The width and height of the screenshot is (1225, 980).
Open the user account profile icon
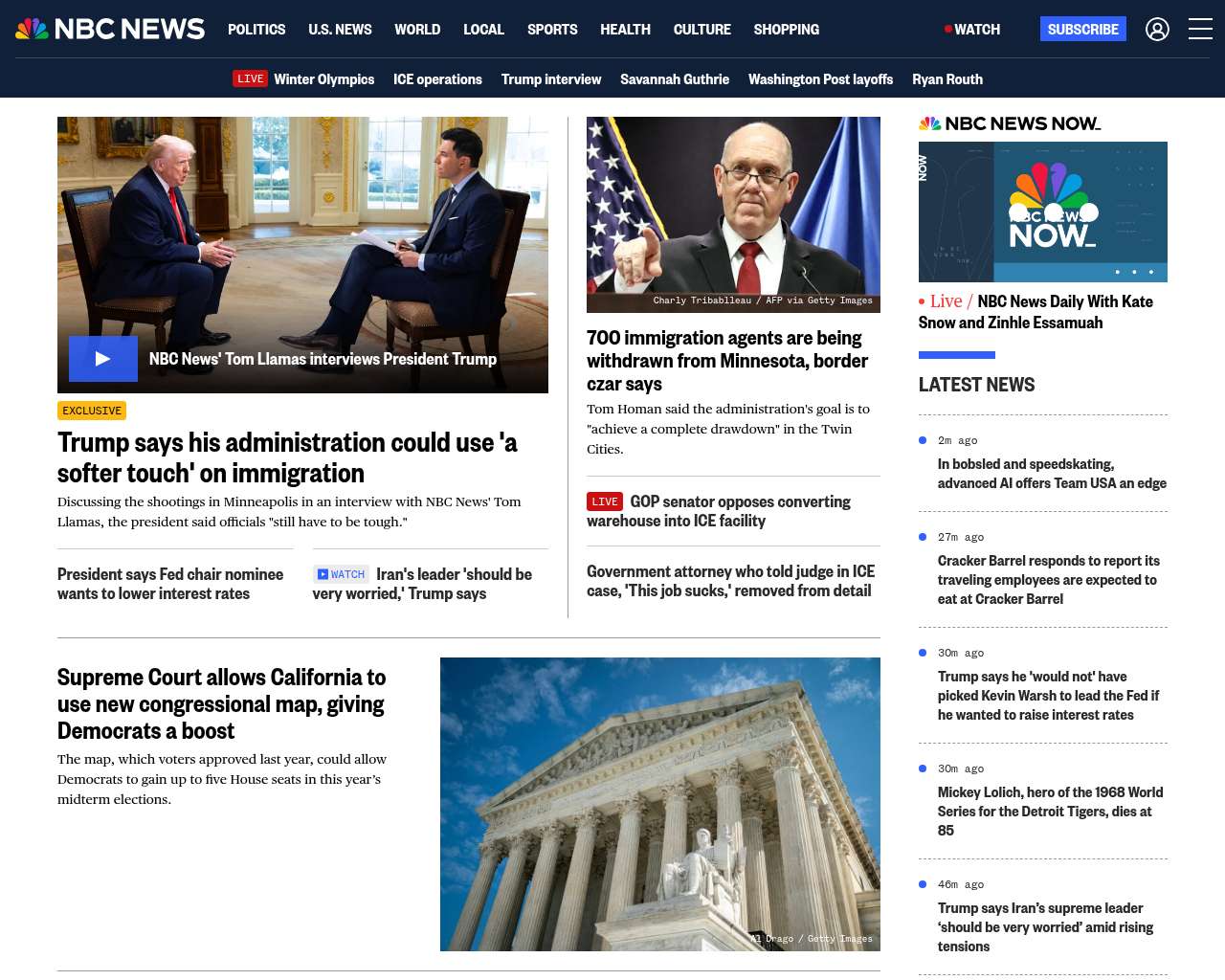pos(1157,29)
